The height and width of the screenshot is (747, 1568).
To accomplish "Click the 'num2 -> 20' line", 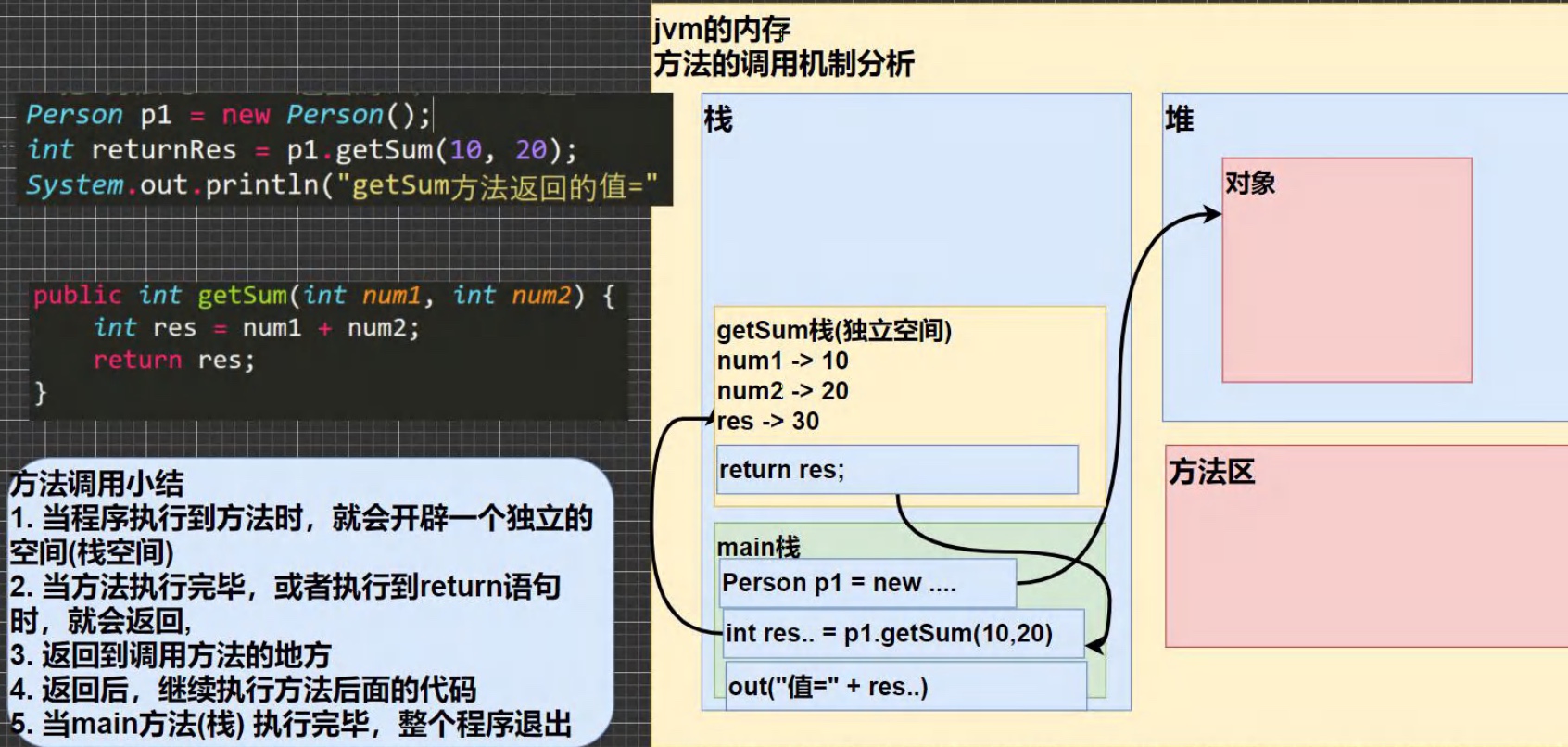I will coord(783,391).
